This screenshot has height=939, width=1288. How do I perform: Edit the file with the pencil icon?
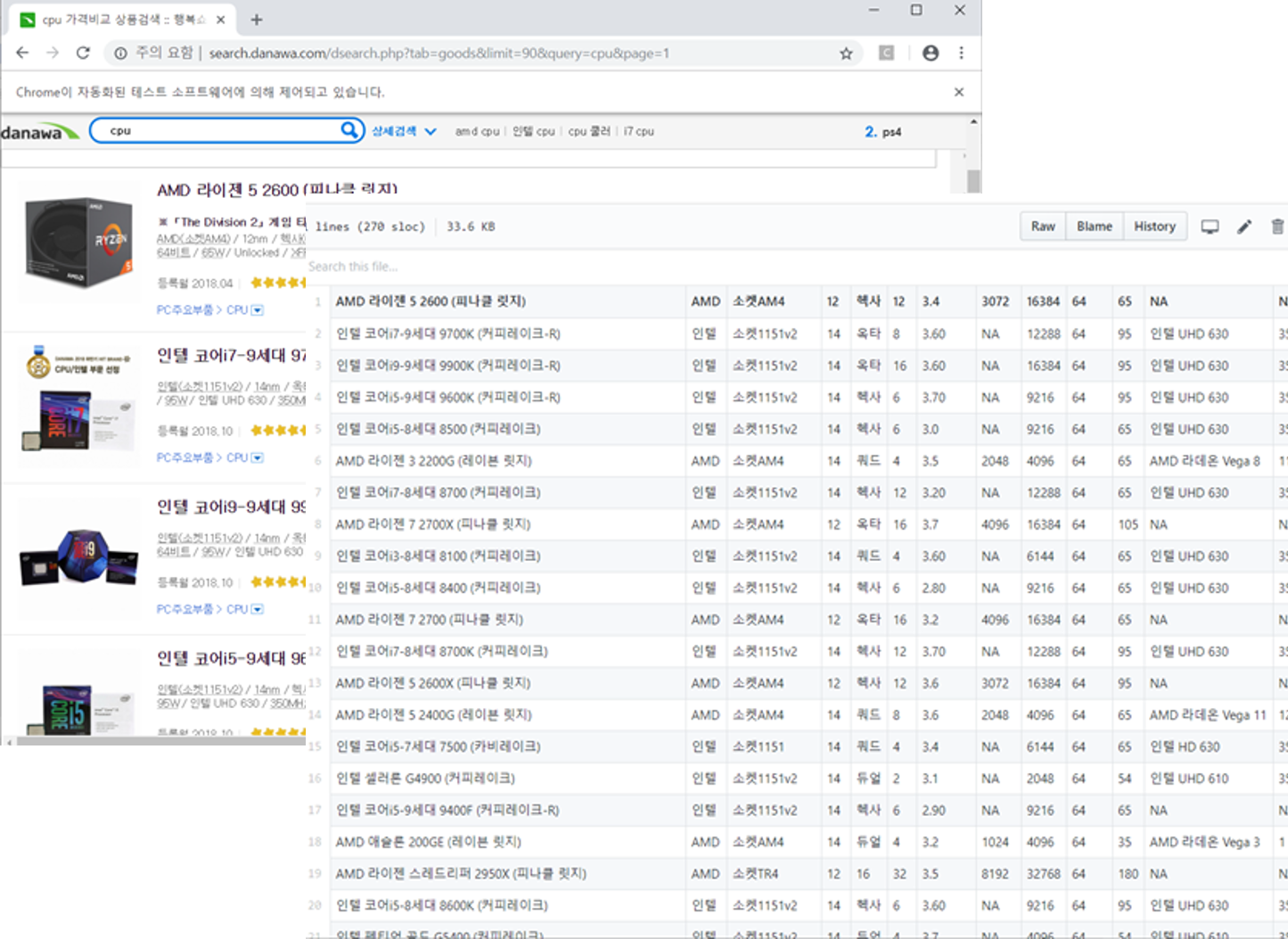[1244, 227]
